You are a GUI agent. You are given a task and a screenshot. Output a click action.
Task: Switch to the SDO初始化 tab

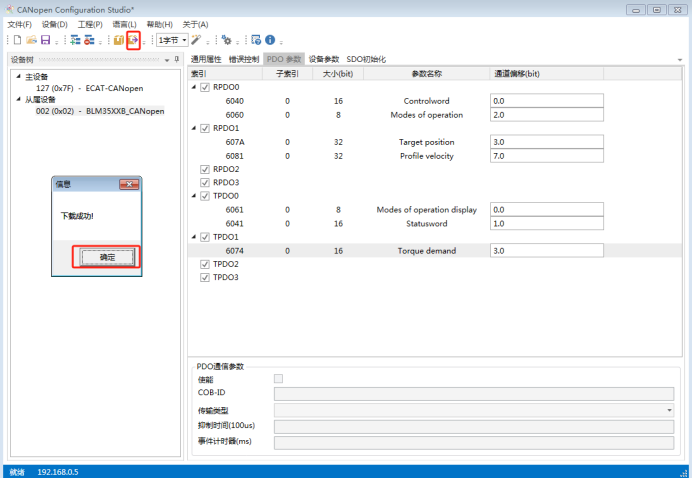[x=366, y=59]
